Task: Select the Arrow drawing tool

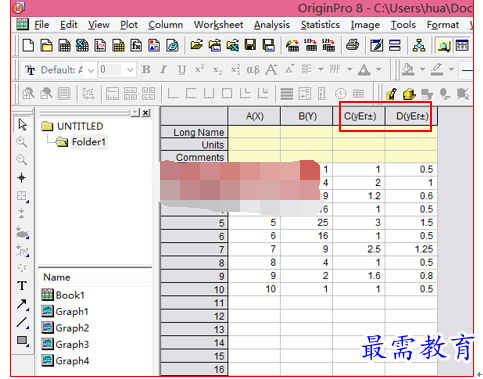Action: tap(22, 304)
